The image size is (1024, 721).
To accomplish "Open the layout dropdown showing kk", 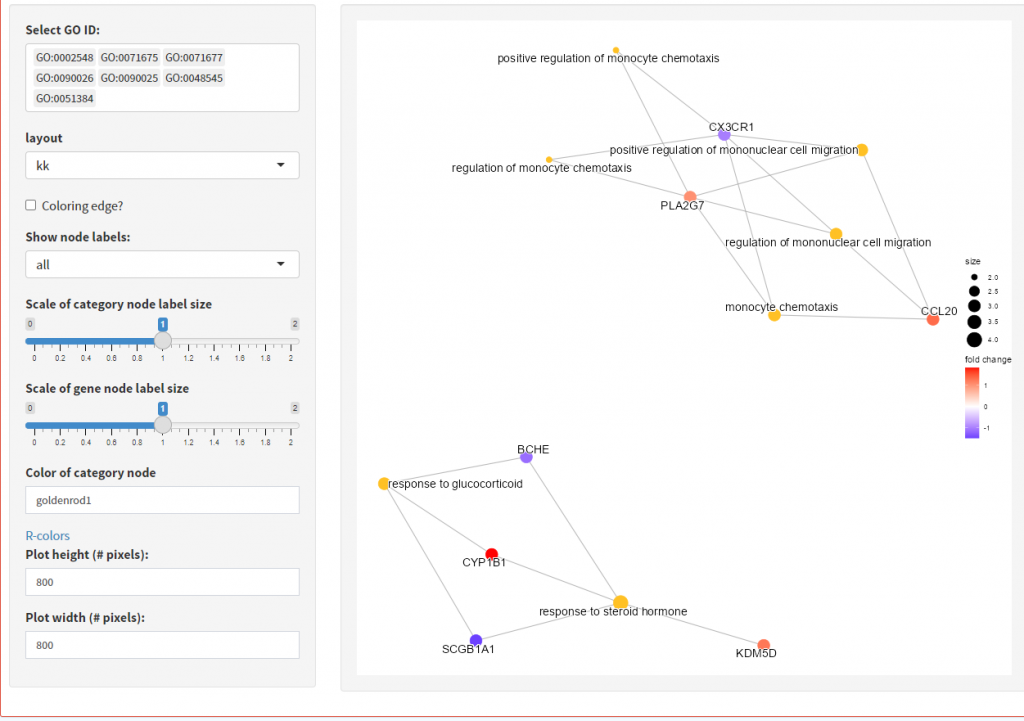I will click(162, 165).
